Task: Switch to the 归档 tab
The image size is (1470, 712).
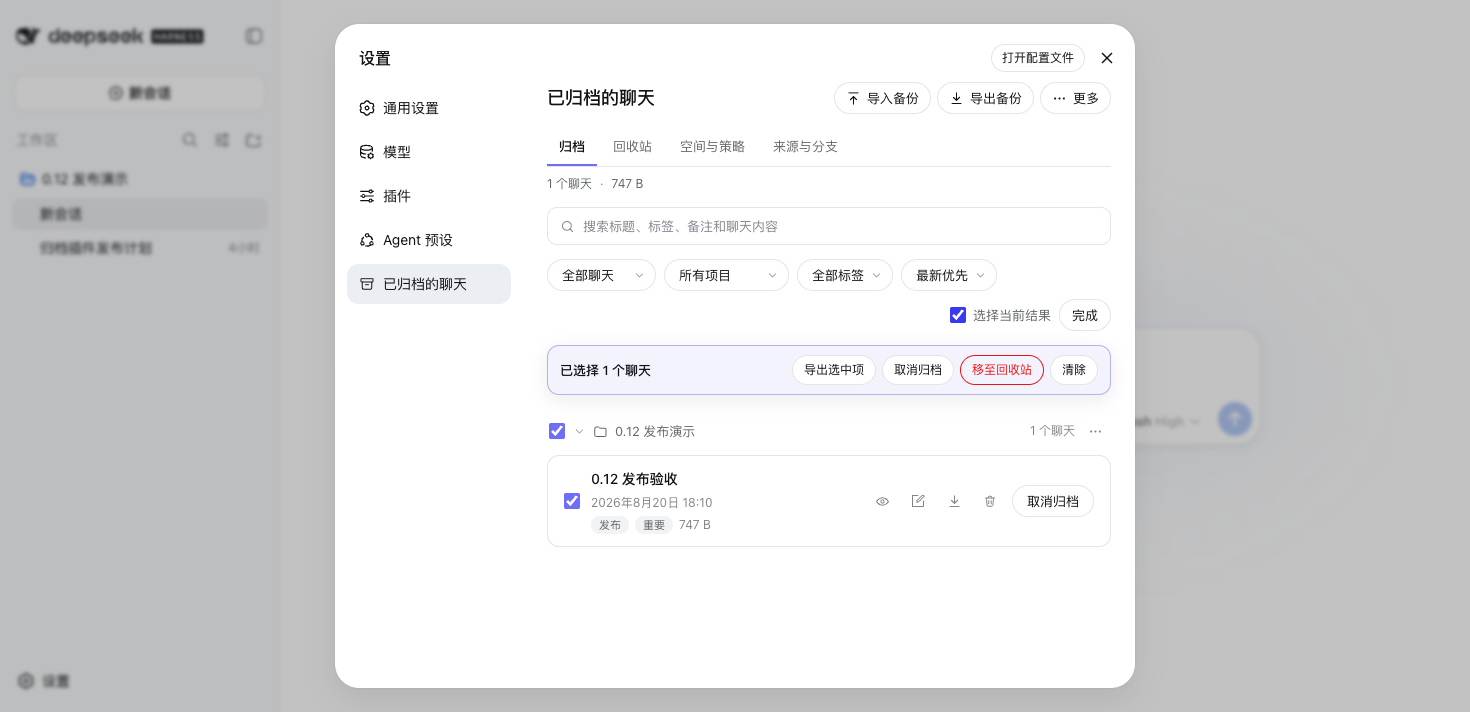Action: click(572, 147)
